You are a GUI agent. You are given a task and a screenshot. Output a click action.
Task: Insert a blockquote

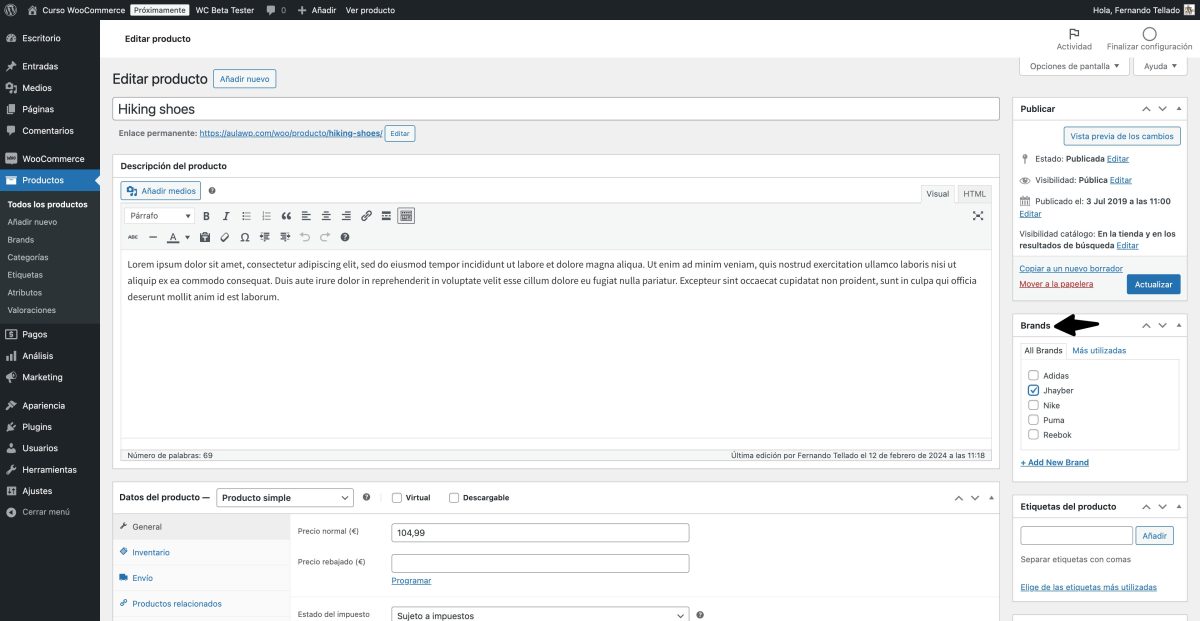tap(287, 215)
